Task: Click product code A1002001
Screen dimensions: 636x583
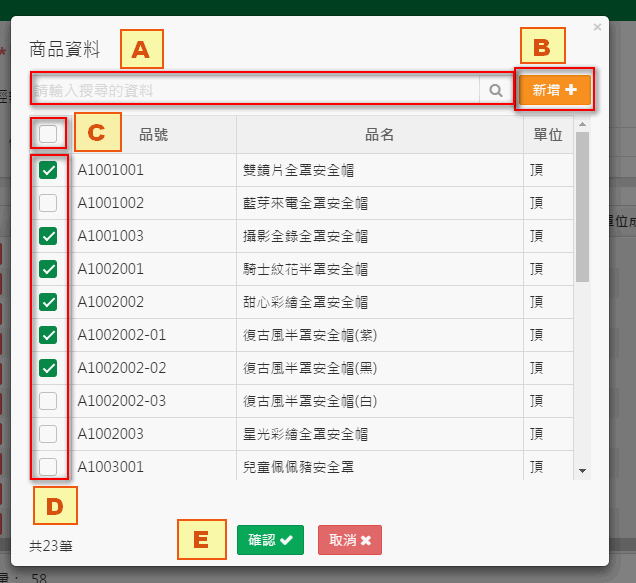Action: click(x=110, y=269)
